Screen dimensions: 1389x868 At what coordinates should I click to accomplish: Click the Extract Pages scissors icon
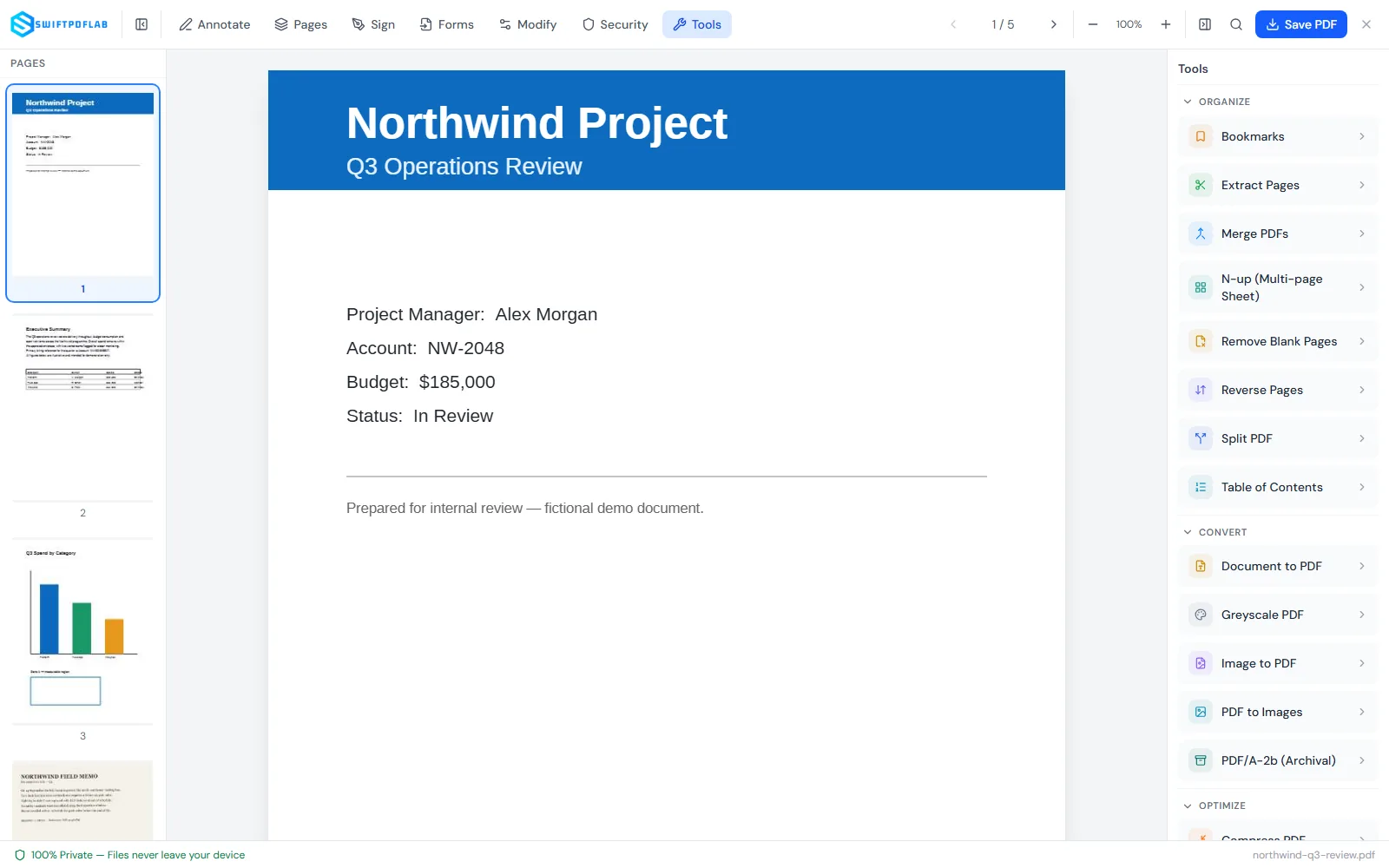(x=1201, y=185)
